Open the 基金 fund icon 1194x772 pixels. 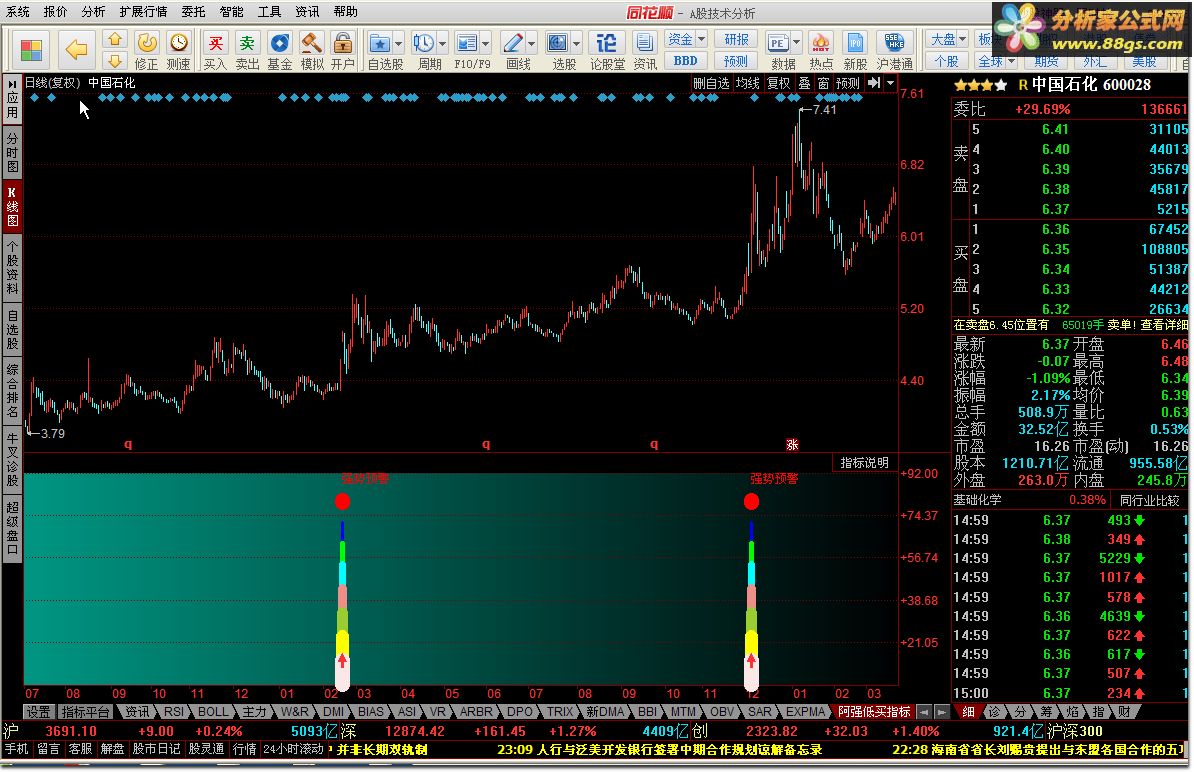pos(280,51)
